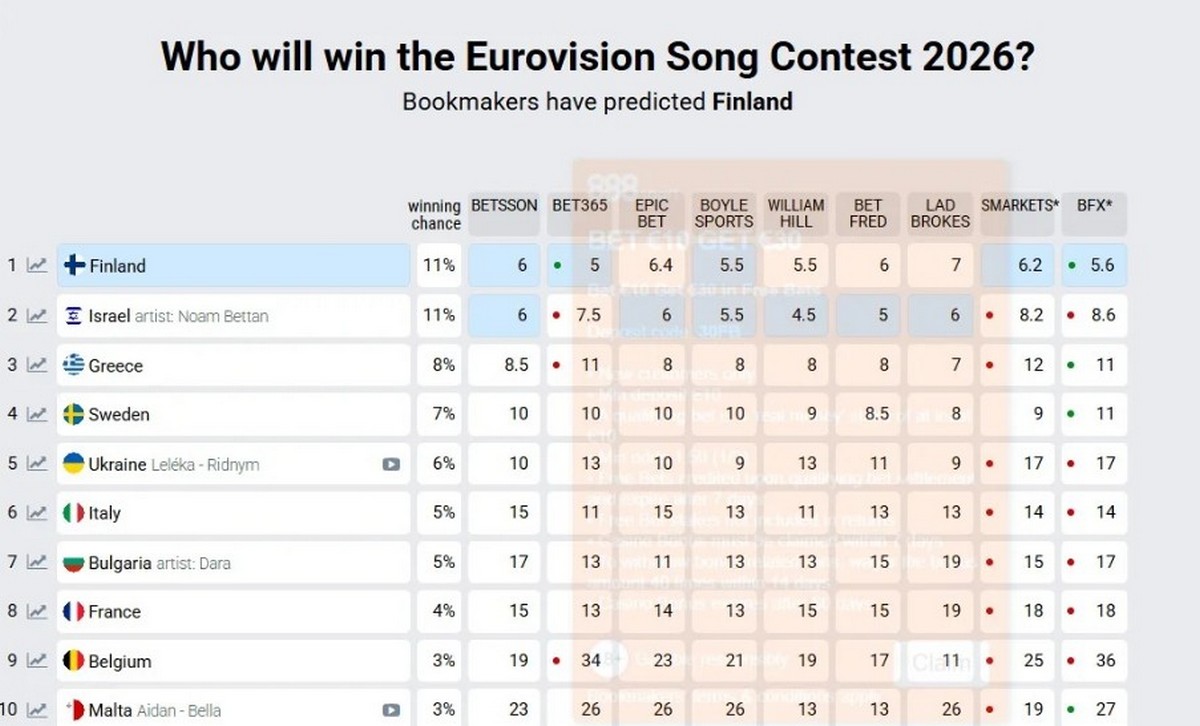Open Greece's odds trend chart icon

click(37, 365)
